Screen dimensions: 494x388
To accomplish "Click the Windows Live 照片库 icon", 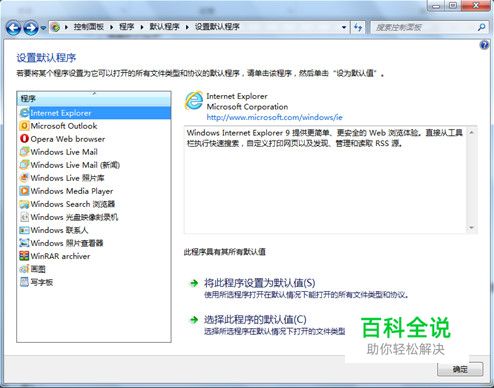I will click(x=24, y=178).
